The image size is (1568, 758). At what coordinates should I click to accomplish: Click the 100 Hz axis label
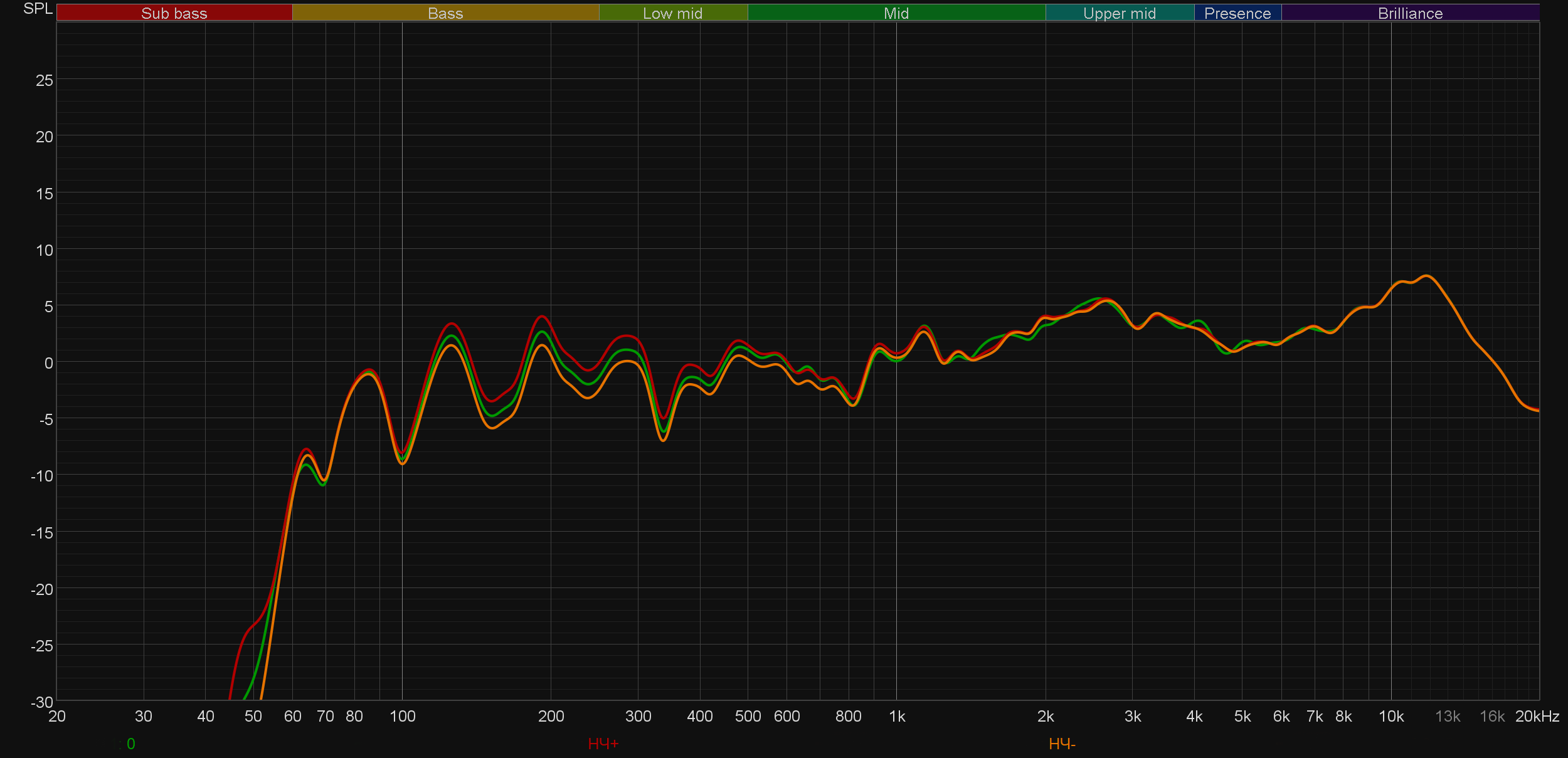click(402, 716)
